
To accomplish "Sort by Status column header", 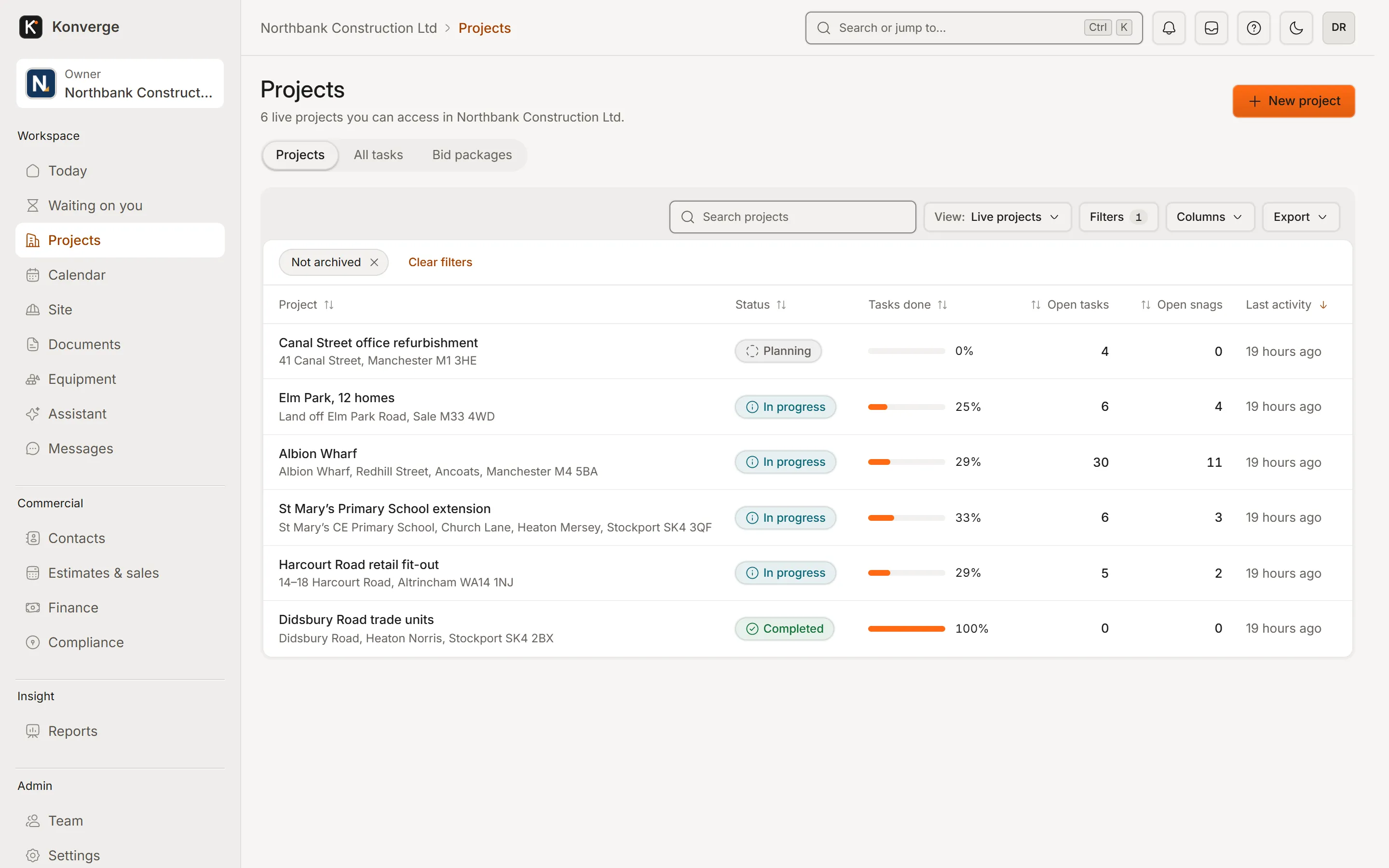I will pos(760,305).
